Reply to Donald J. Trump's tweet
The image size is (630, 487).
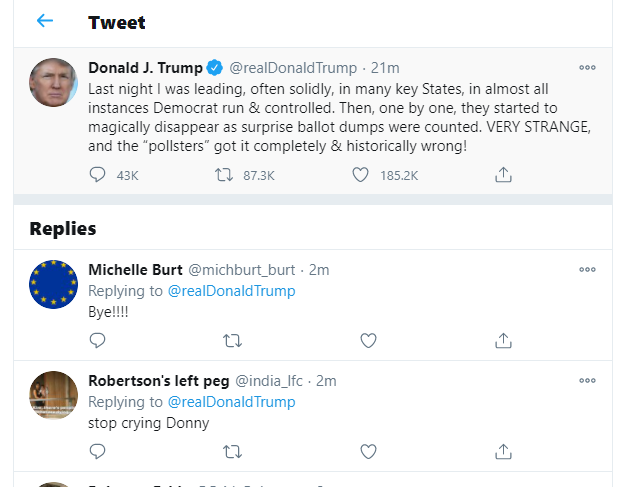(97, 175)
